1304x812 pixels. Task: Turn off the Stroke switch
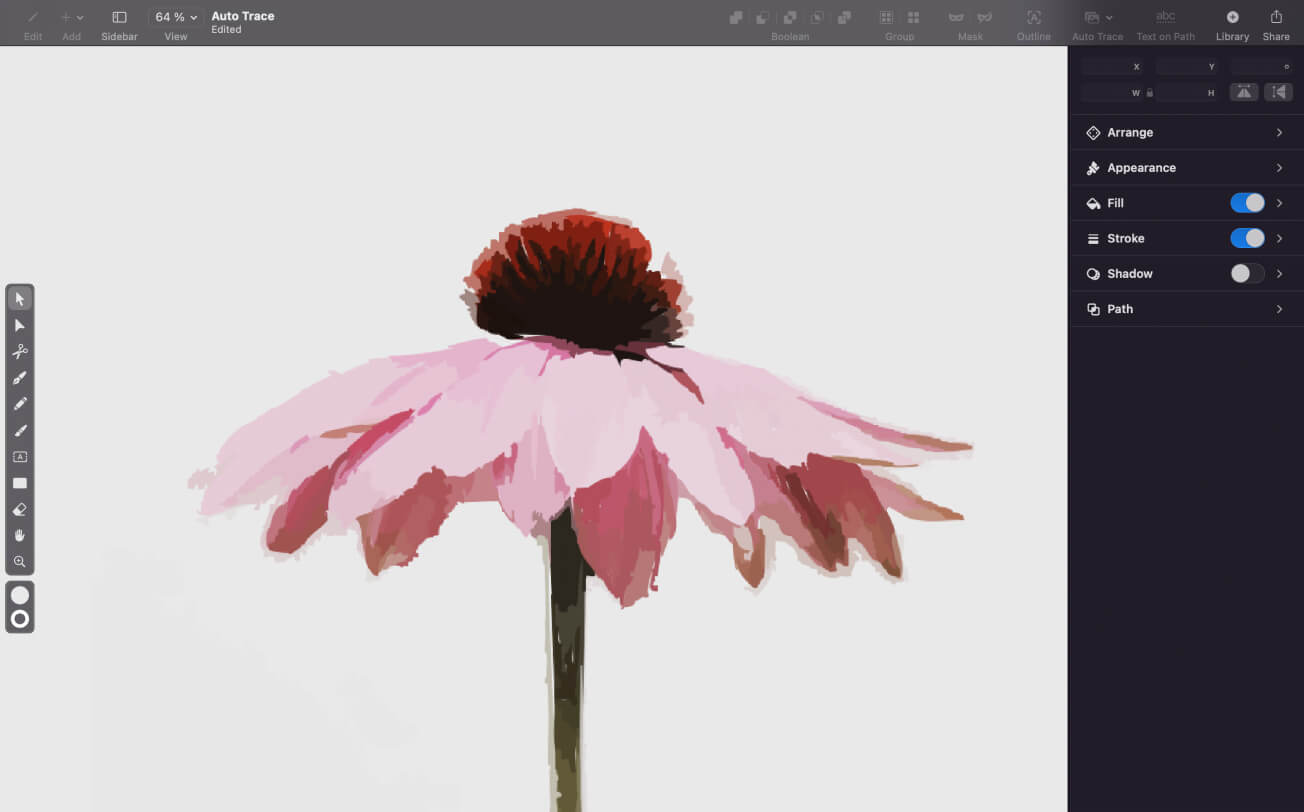[x=1247, y=238]
